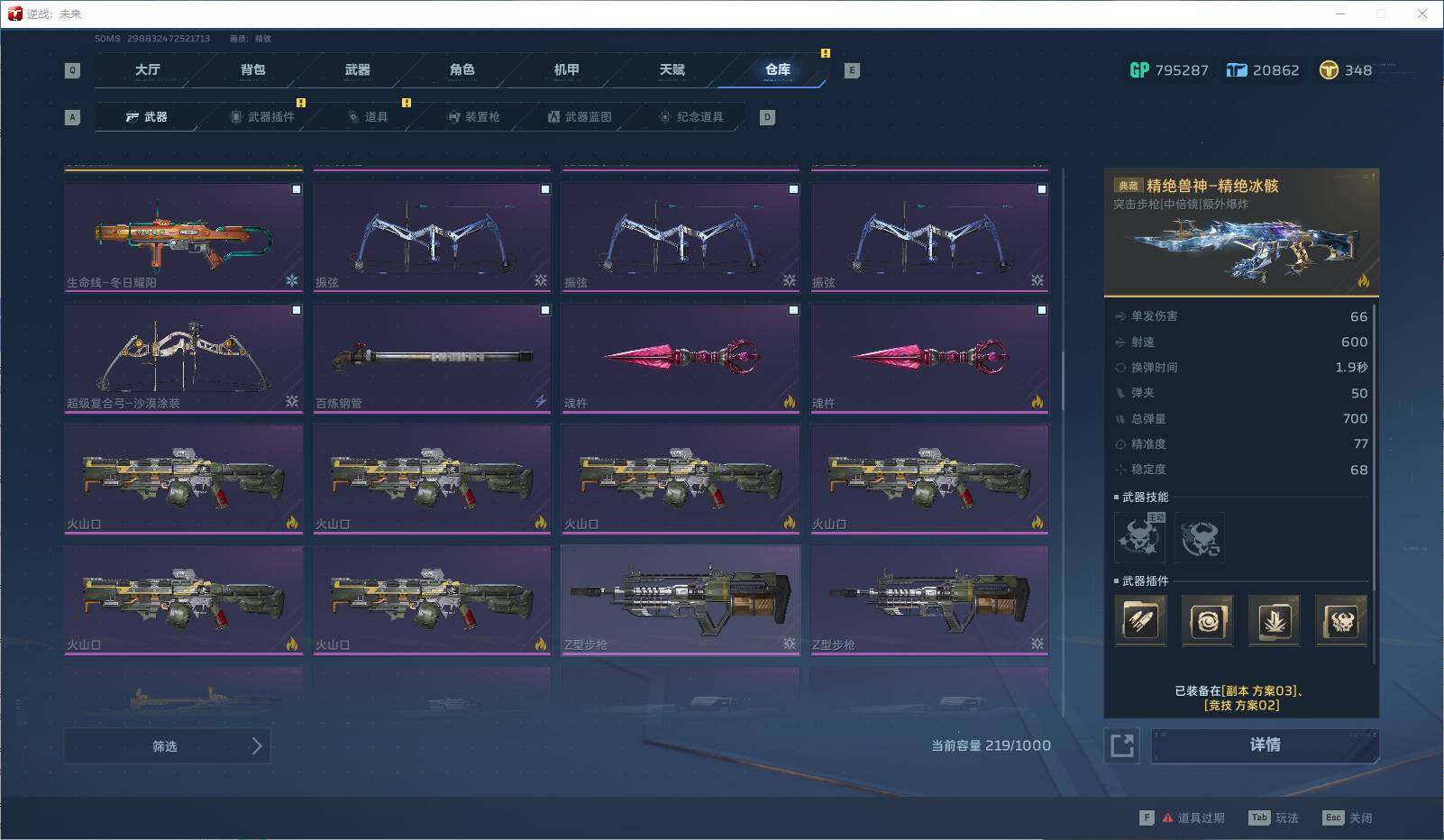Tick the checkbox on the left 魂杵 card

tap(794, 310)
